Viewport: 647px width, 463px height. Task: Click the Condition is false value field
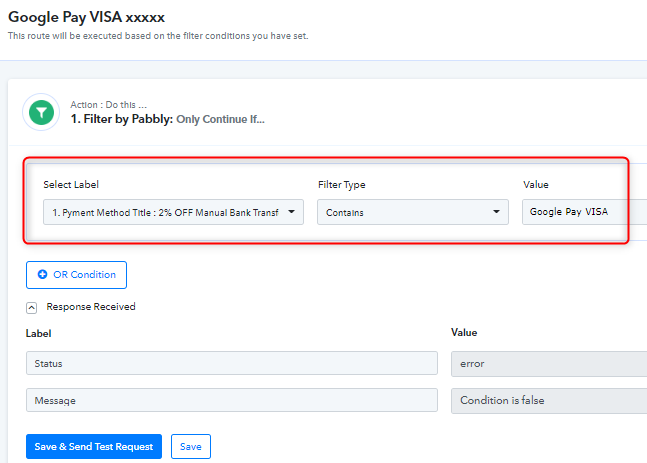pos(549,401)
